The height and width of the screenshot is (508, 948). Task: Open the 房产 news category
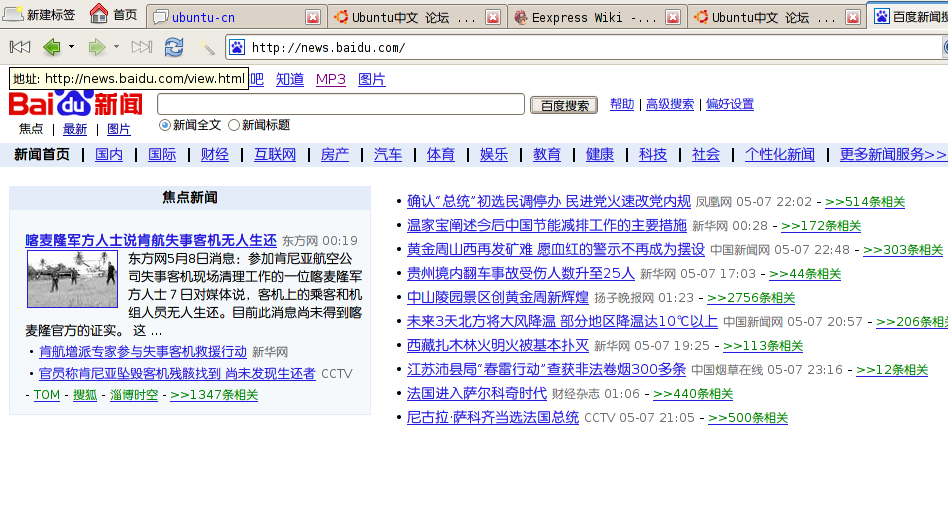coord(335,155)
